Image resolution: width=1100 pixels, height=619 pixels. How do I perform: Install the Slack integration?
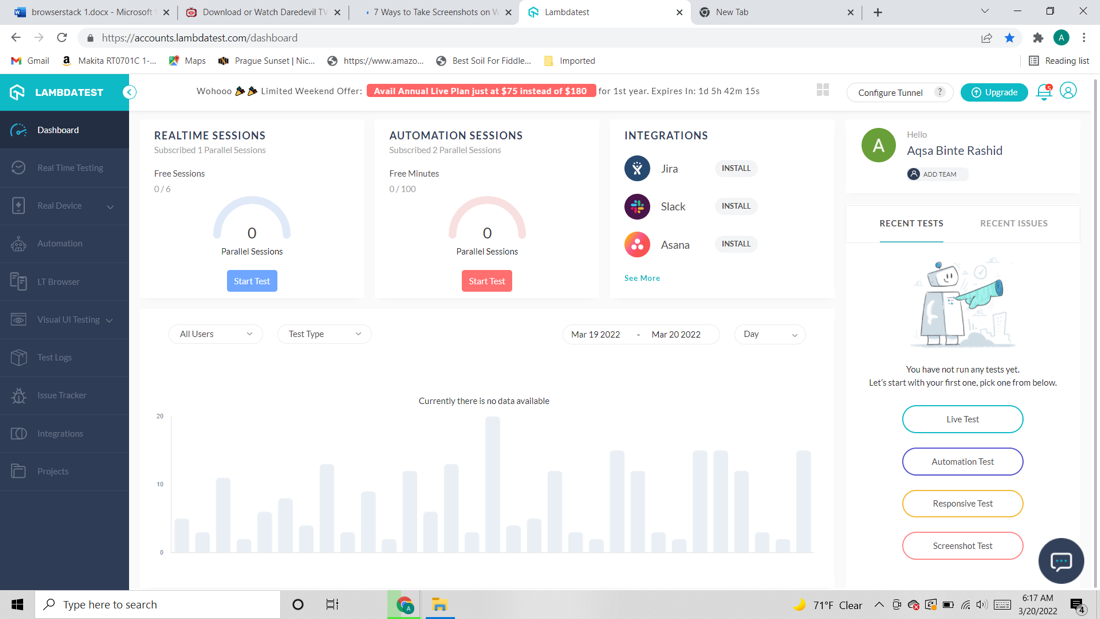(x=736, y=206)
